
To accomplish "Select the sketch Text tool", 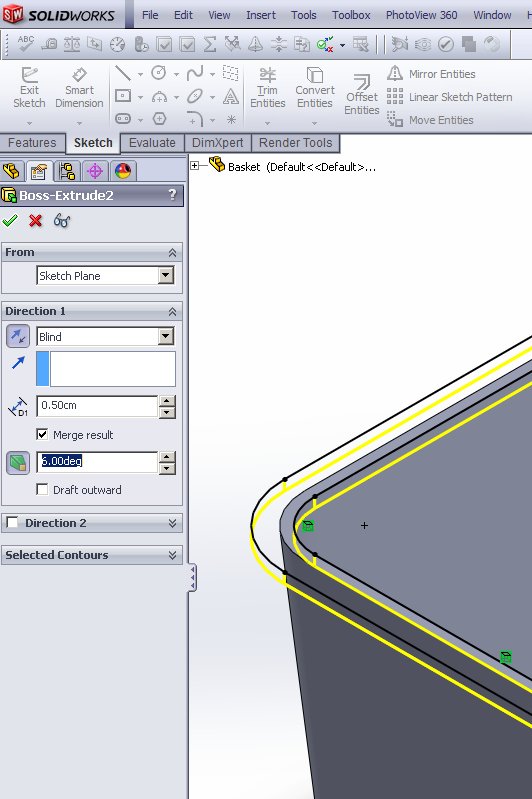I will (x=231, y=96).
